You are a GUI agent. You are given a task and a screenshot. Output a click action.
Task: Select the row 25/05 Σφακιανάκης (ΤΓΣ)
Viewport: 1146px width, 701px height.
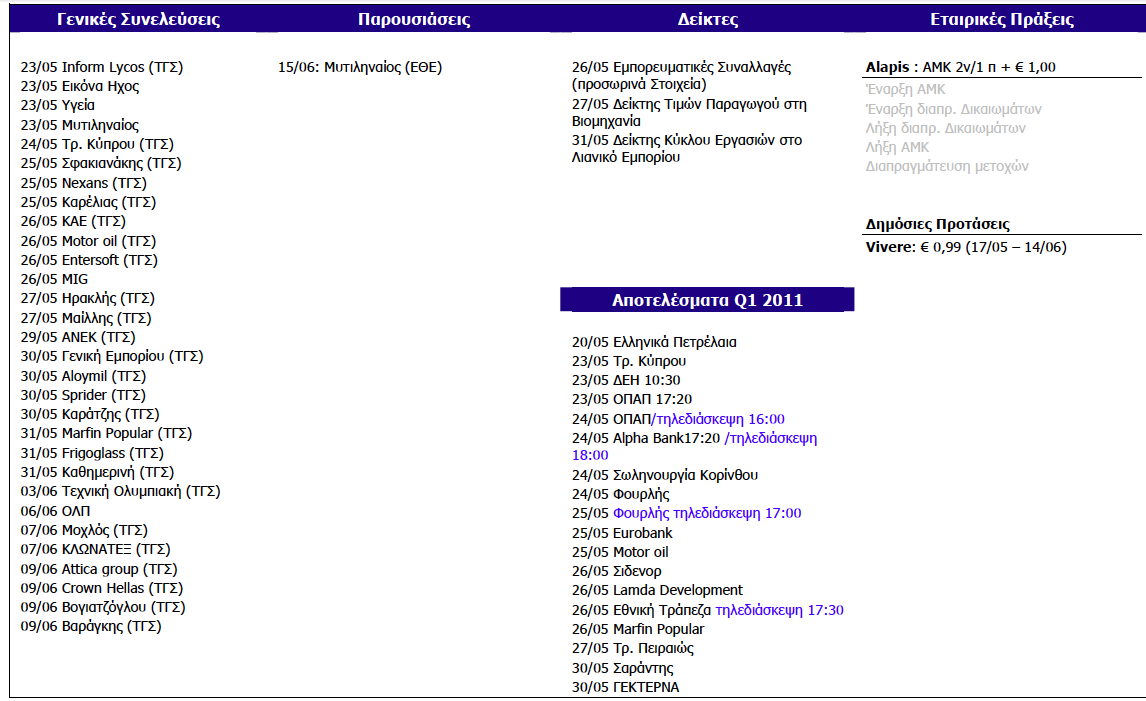(101, 163)
